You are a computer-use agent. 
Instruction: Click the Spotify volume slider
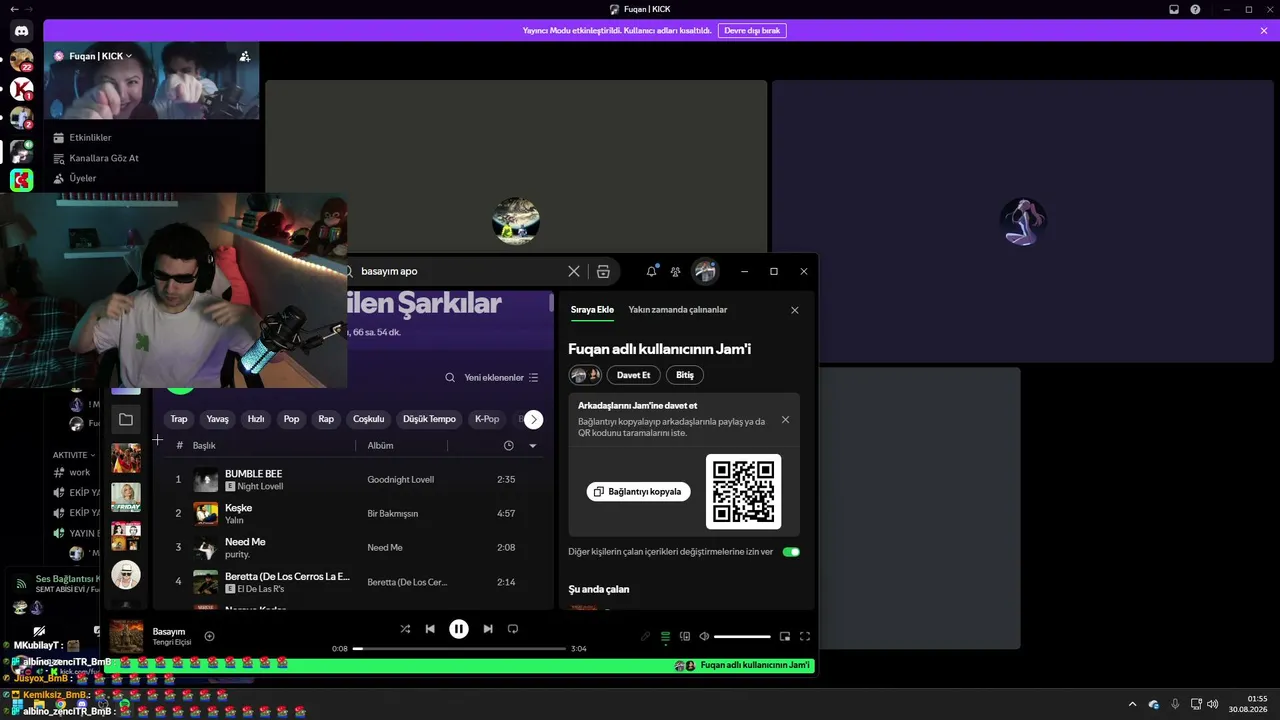coord(742,636)
